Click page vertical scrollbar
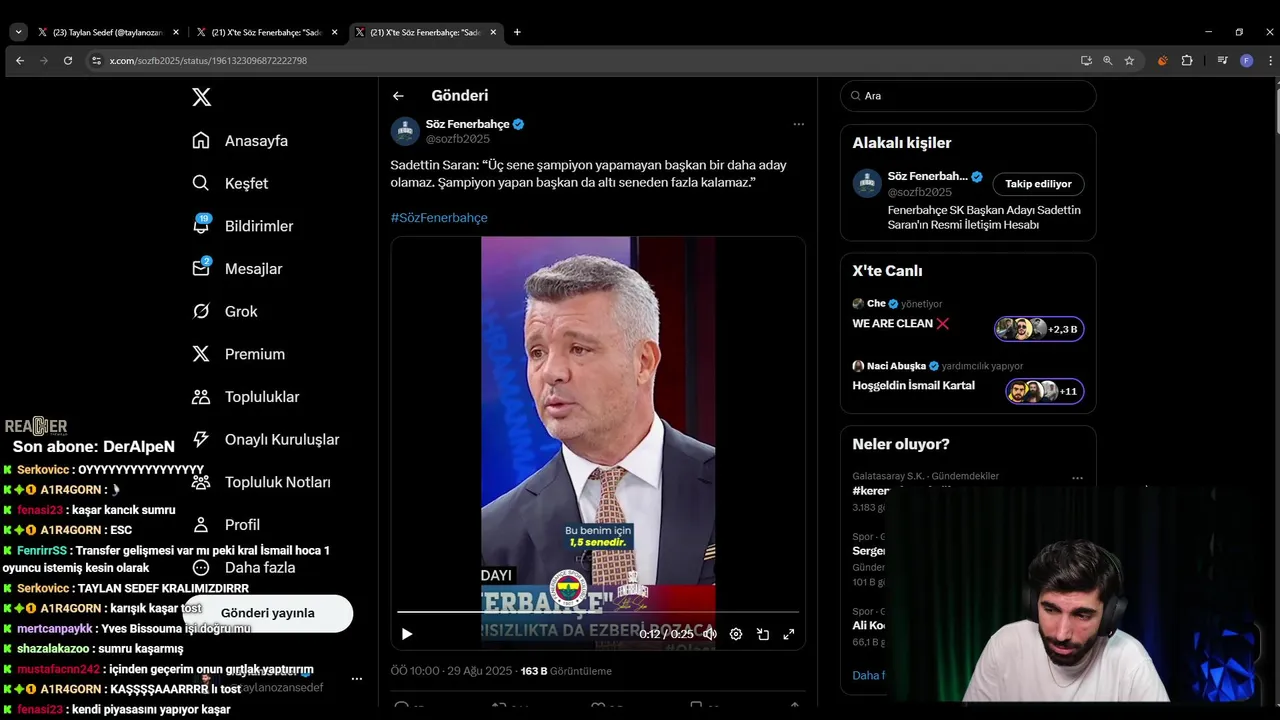 pyautogui.click(x=1277, y=110)
